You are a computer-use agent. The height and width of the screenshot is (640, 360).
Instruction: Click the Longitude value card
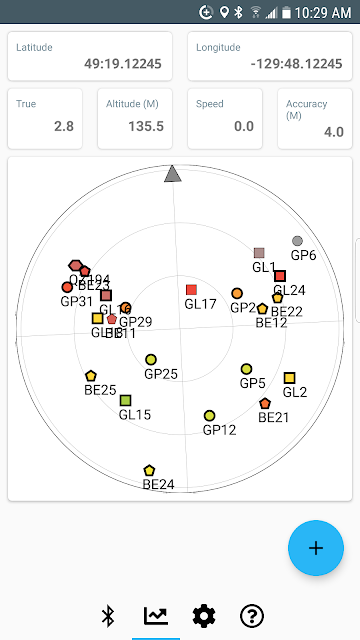pos(270,56)
